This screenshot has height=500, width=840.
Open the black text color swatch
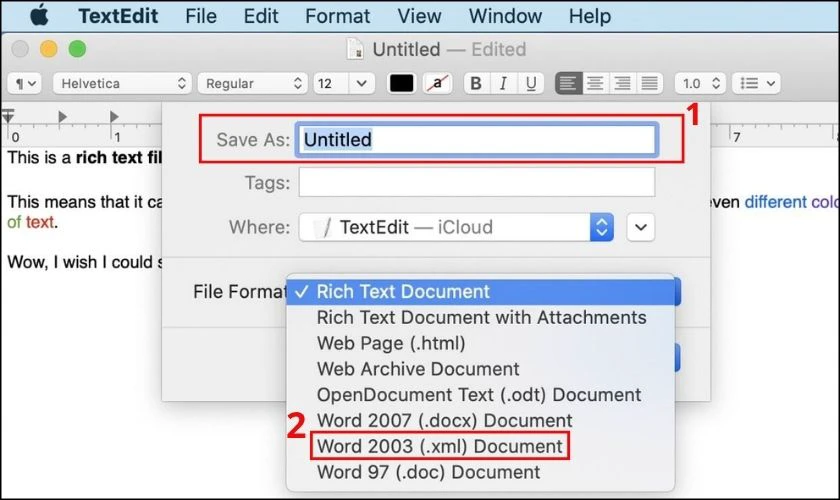[401, 84]
